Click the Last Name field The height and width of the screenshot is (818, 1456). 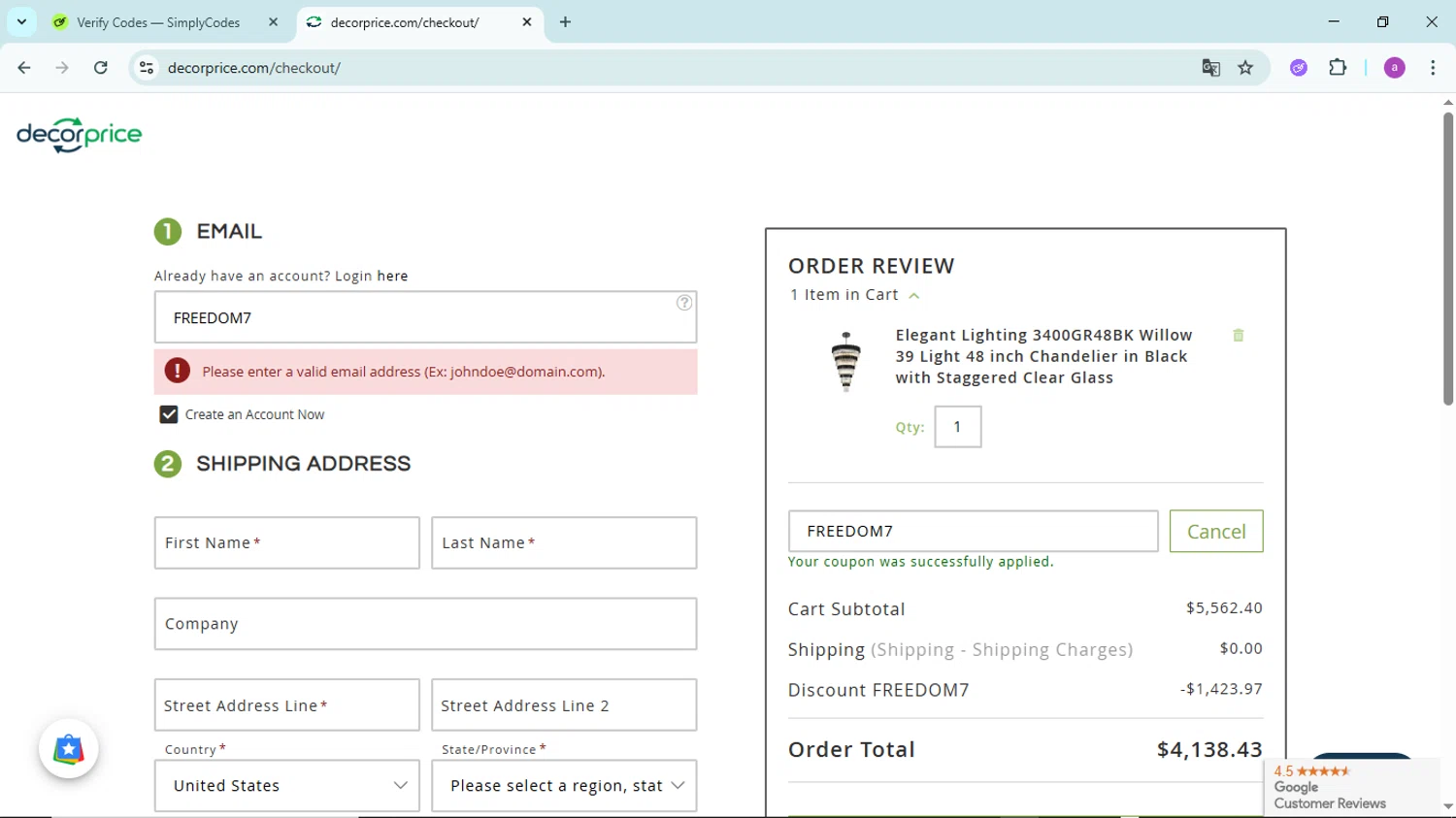coord(564,542)
